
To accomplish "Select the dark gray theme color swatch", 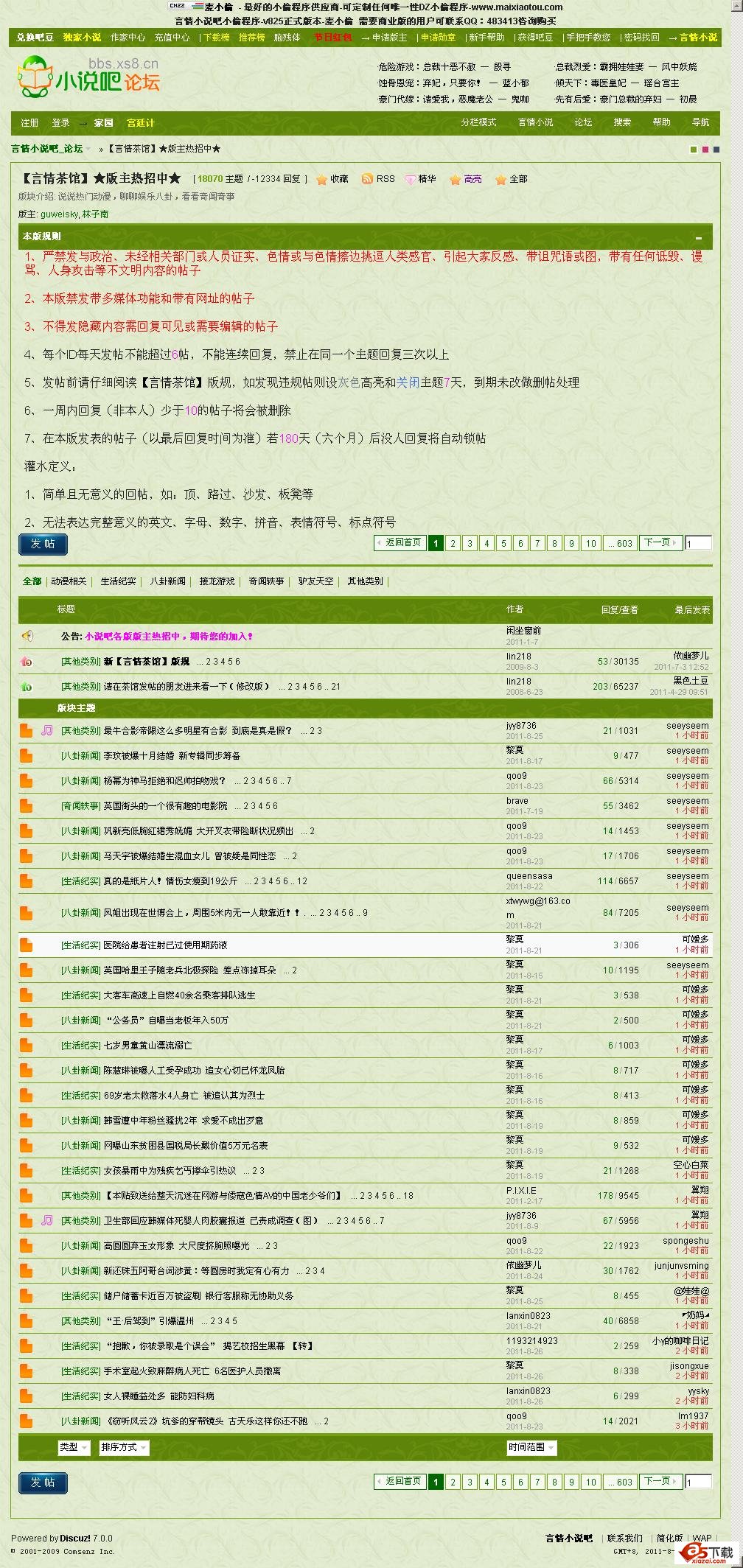I will [x=716, y=150].
